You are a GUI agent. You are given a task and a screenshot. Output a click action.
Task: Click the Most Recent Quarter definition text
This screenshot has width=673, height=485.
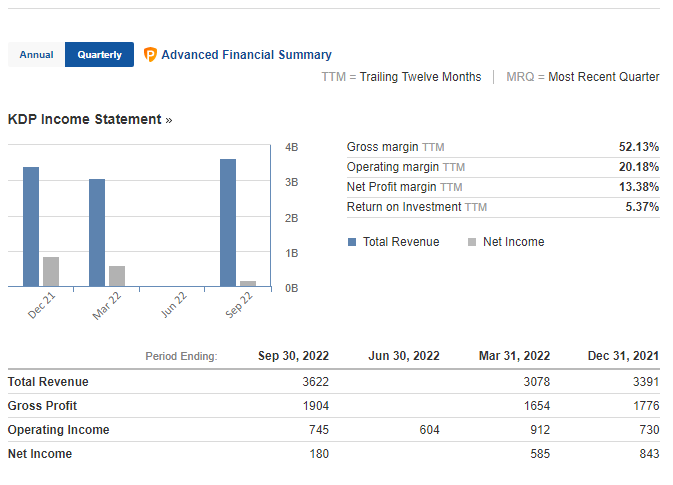pos(603,77)
